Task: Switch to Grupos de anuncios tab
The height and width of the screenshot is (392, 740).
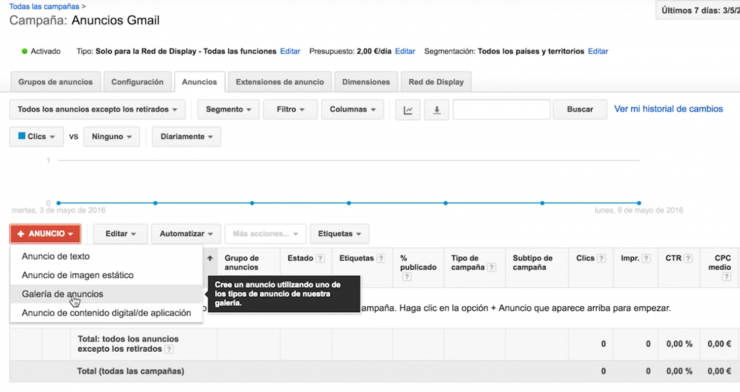Action: point(55,82)
